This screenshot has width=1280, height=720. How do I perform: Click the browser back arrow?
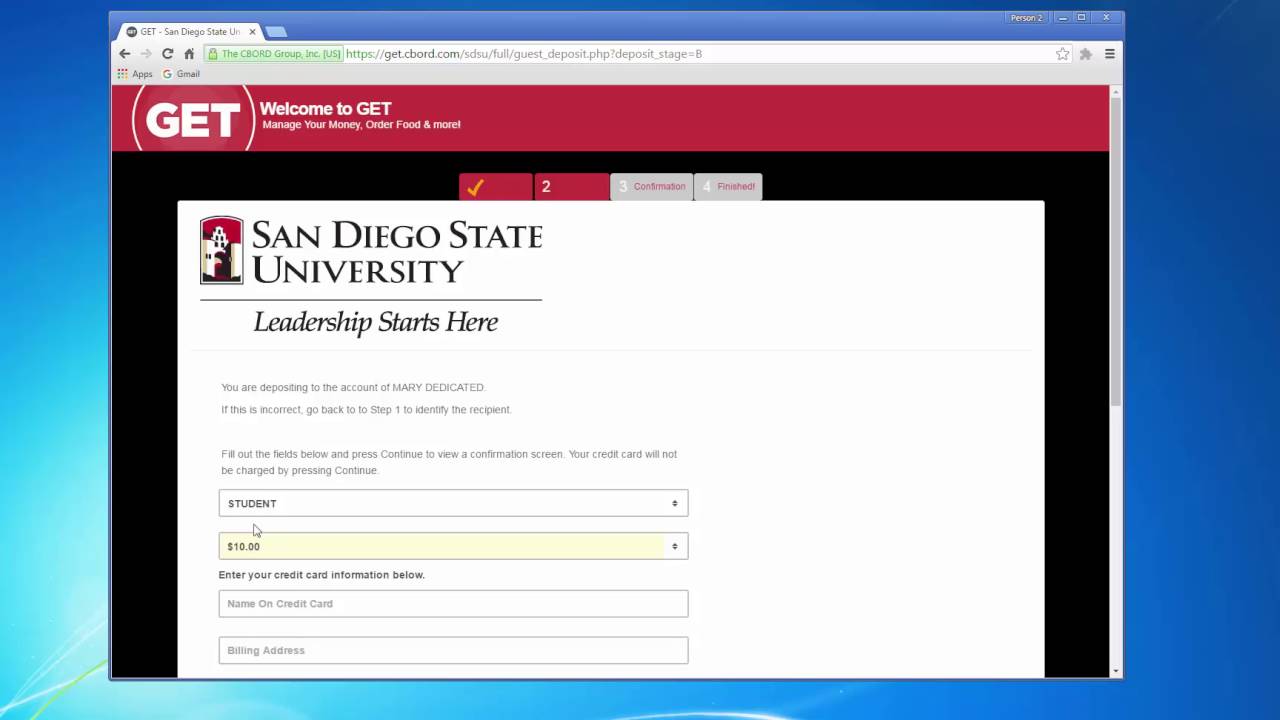click(125, 54)
